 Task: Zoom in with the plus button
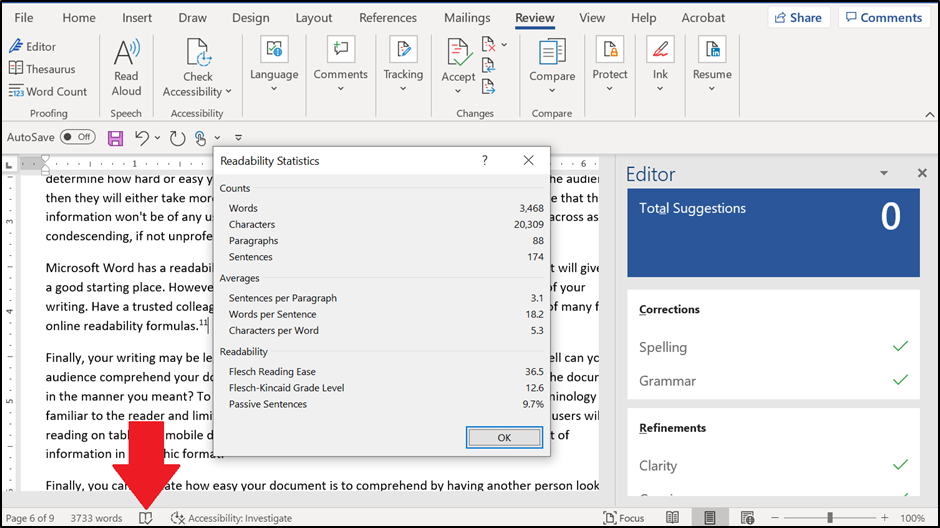point(885,517)
